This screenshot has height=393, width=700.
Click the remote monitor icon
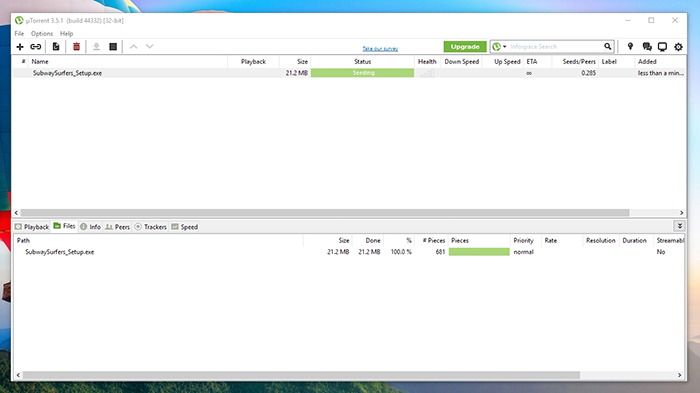click(x=662, y=46)
